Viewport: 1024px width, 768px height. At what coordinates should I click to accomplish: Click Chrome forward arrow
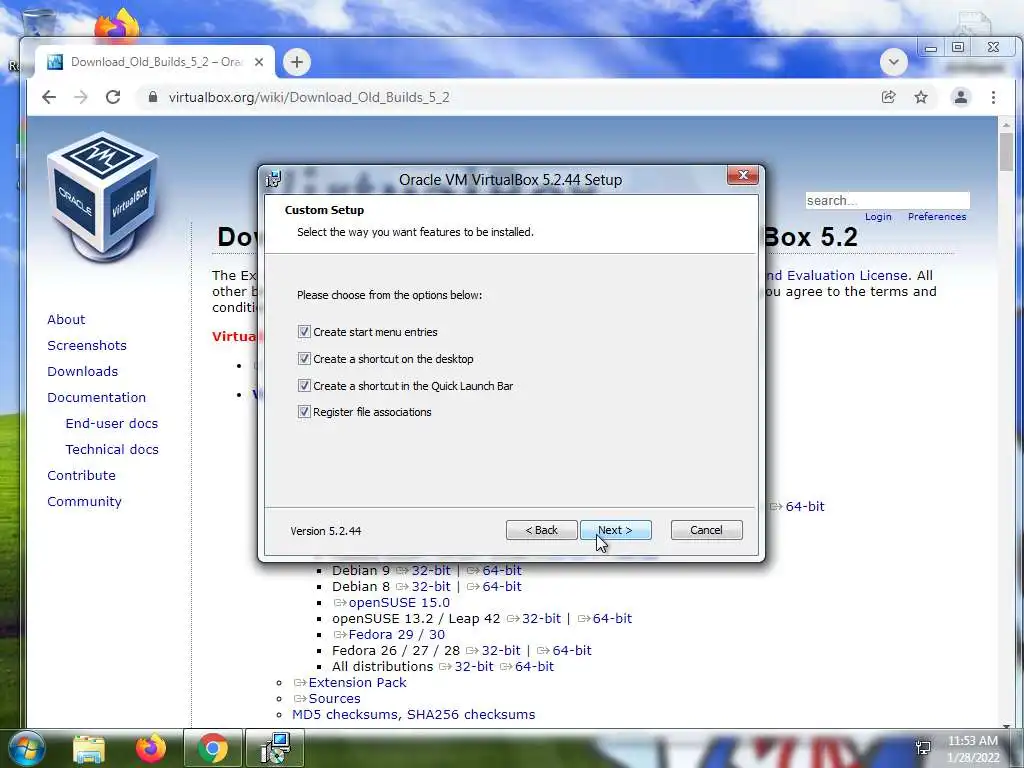coord(81,97)
